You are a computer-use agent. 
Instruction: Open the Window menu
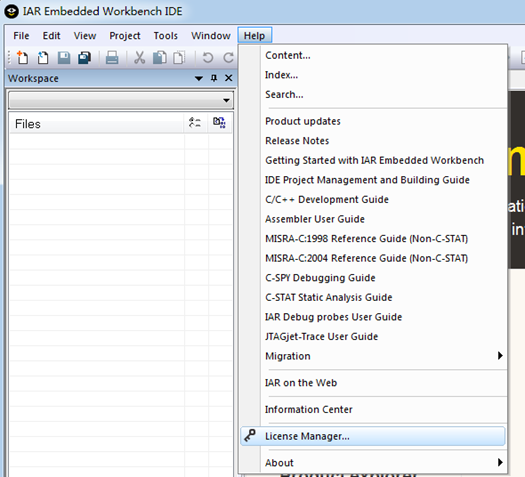[211, 36]
